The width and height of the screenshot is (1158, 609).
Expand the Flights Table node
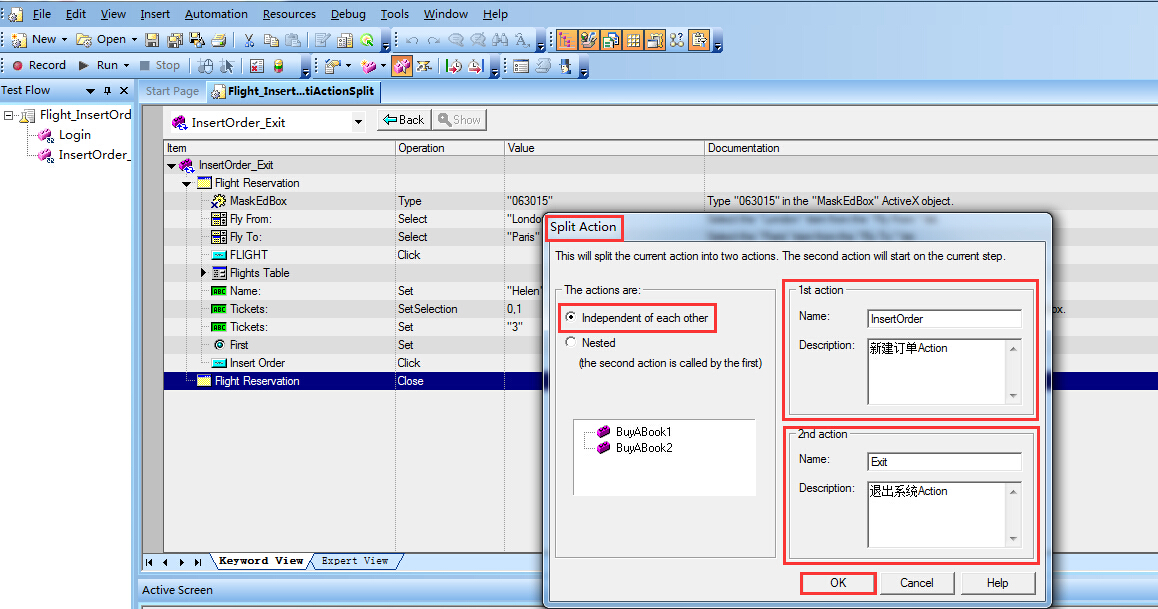click(x=204, y=273)
